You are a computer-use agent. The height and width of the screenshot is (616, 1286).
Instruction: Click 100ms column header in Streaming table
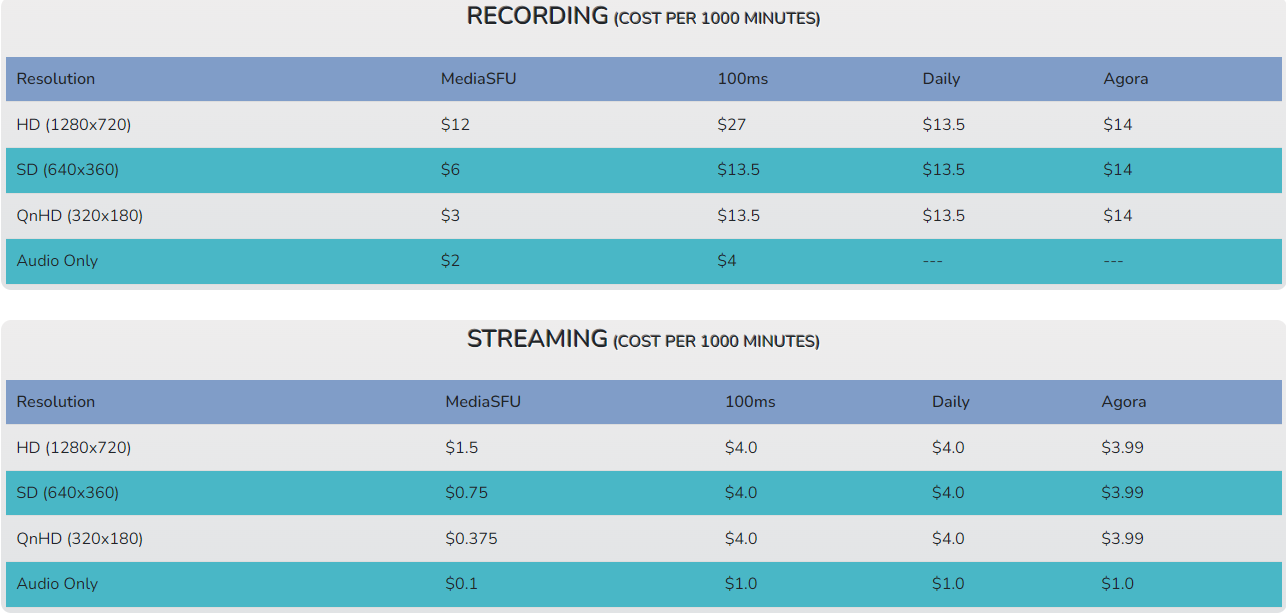[749, 402]
